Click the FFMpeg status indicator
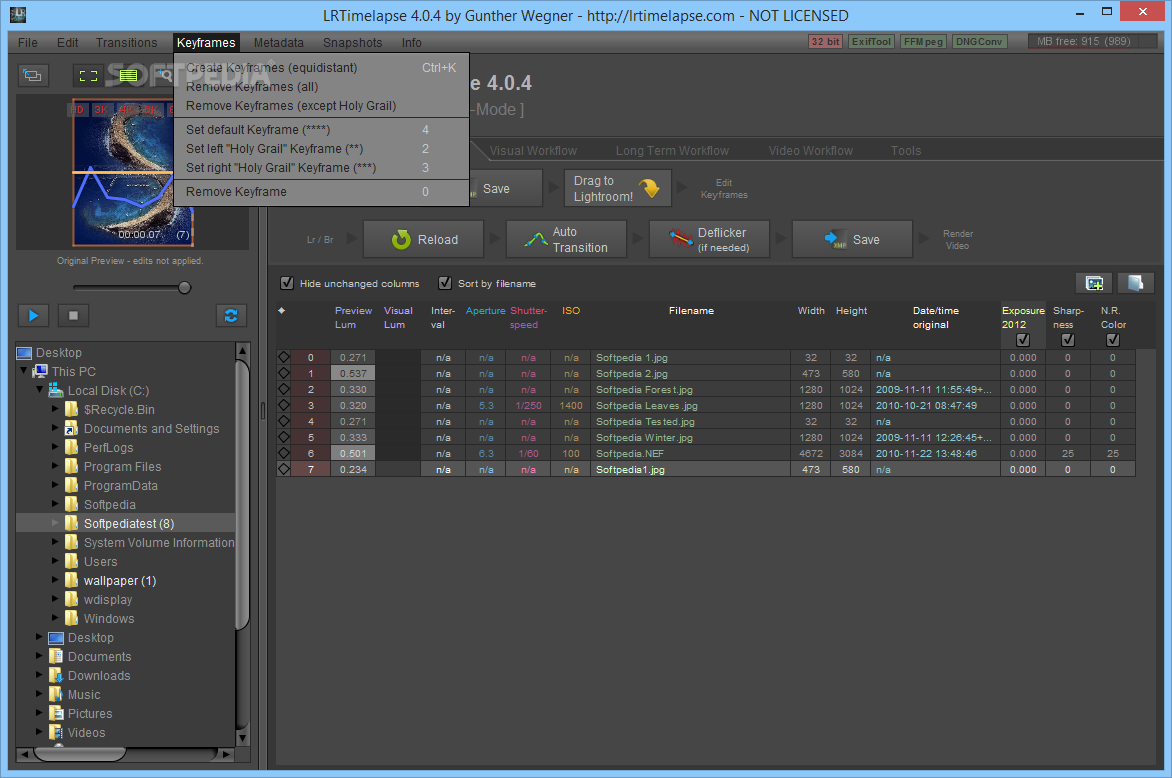 click(923, 42)
